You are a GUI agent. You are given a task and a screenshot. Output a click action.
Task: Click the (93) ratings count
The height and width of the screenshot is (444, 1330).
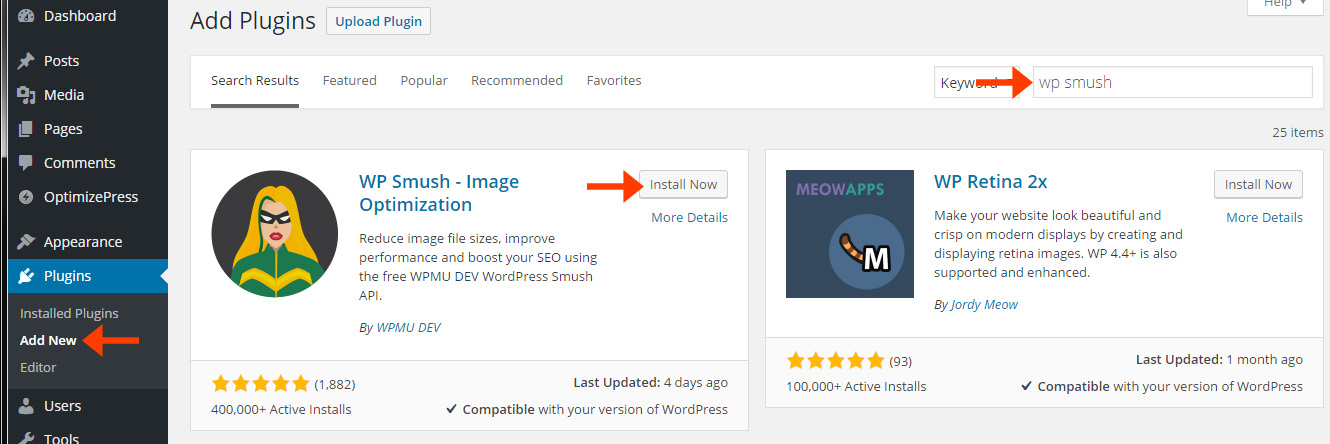tap(901, 360)
